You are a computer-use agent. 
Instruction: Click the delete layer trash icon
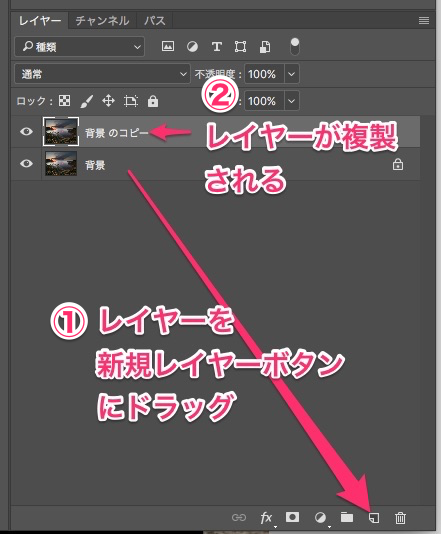point(400,518)
